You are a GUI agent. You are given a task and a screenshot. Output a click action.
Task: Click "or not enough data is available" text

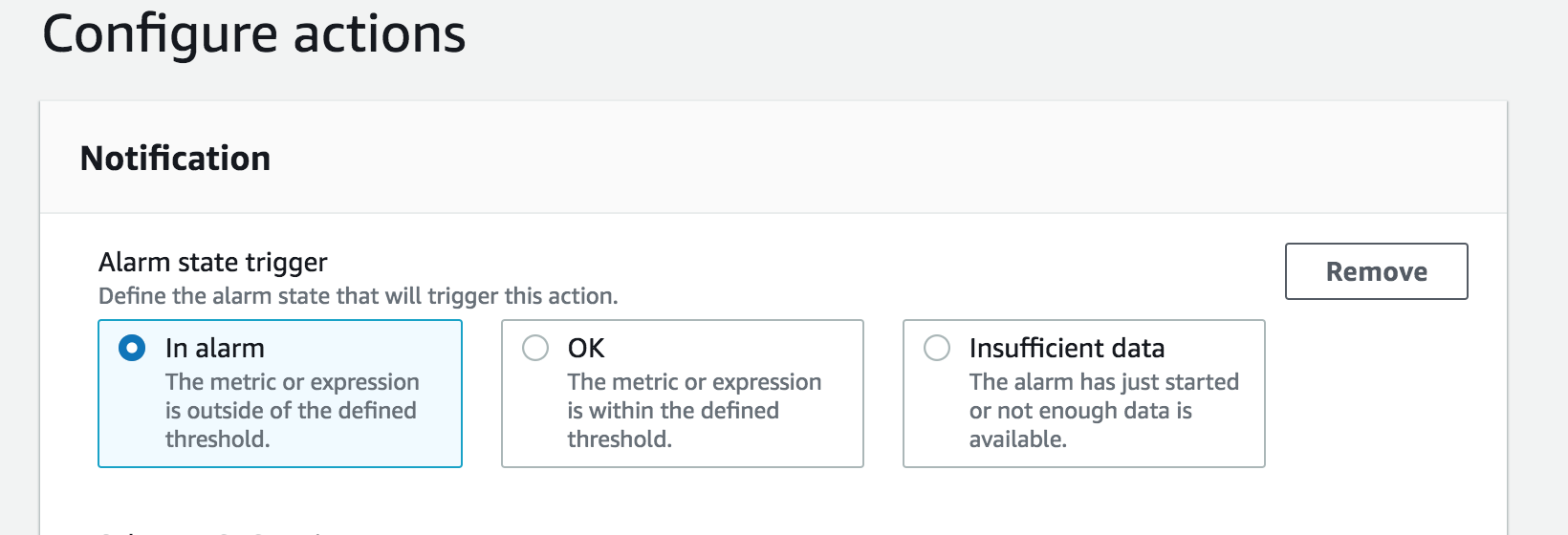[x=1080, y=424]
